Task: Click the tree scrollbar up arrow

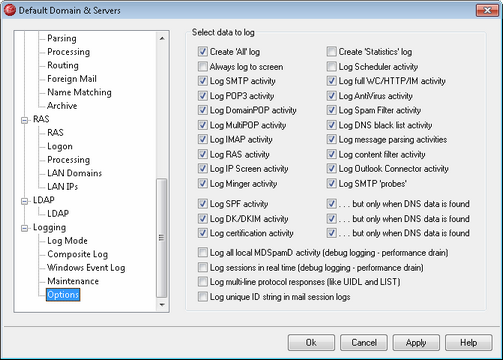Action: [x=162, y=39]
